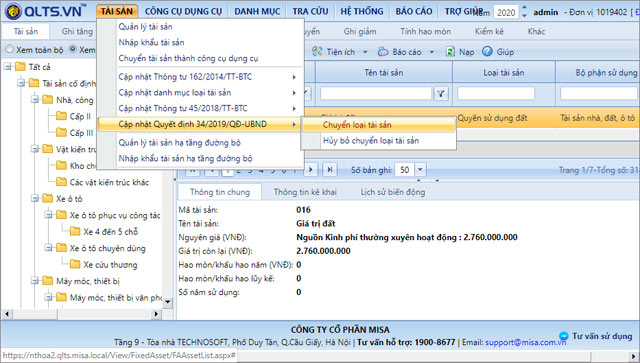The width and height of the screenshot is (640, 363).
Task: Click the Báo cáo report icon
Action: (x=383, y=51)
